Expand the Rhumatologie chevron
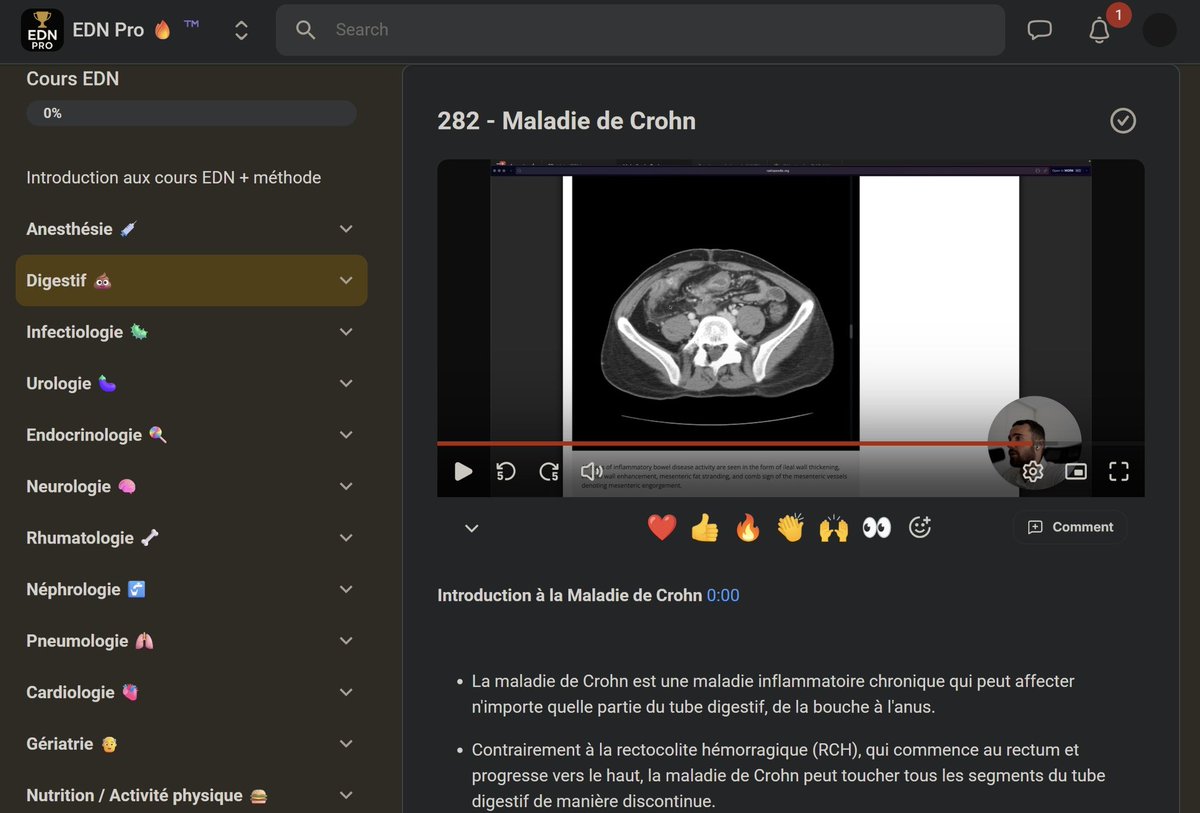The image size is (1200, 813). [x=346, y=538]
